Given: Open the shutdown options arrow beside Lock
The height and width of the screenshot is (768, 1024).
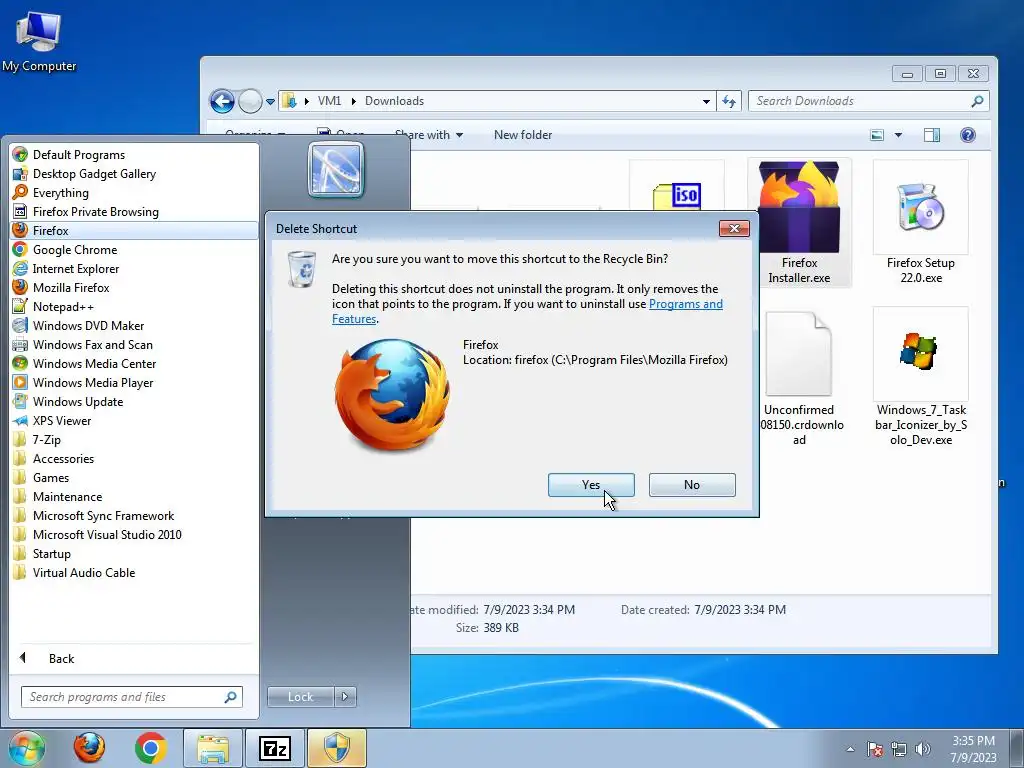Looking at the screenshot, I should point(345,697).
